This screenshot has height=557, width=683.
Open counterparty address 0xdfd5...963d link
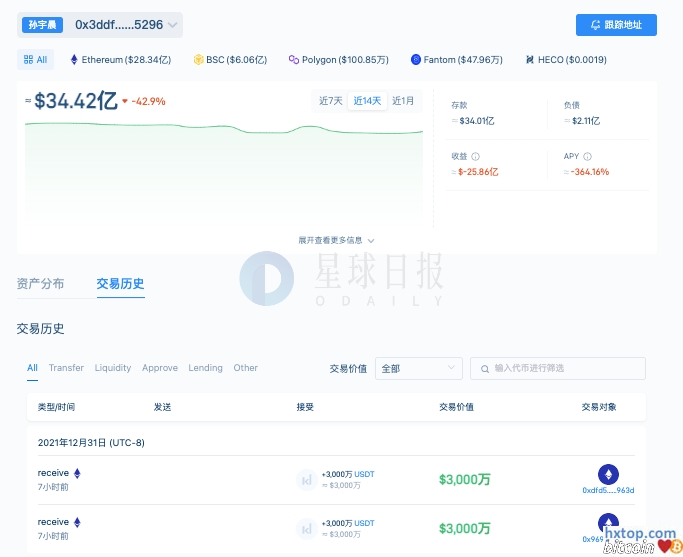608,490
